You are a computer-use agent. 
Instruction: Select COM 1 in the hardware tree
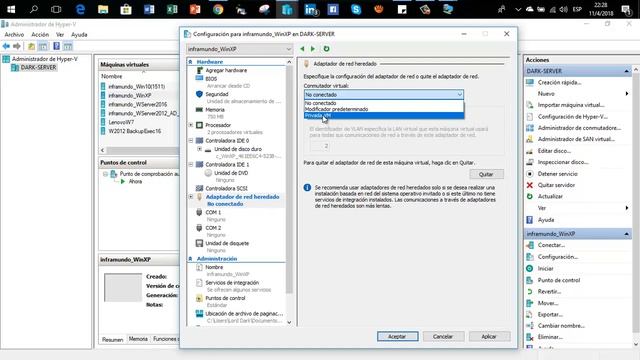(x=213, y=212)
